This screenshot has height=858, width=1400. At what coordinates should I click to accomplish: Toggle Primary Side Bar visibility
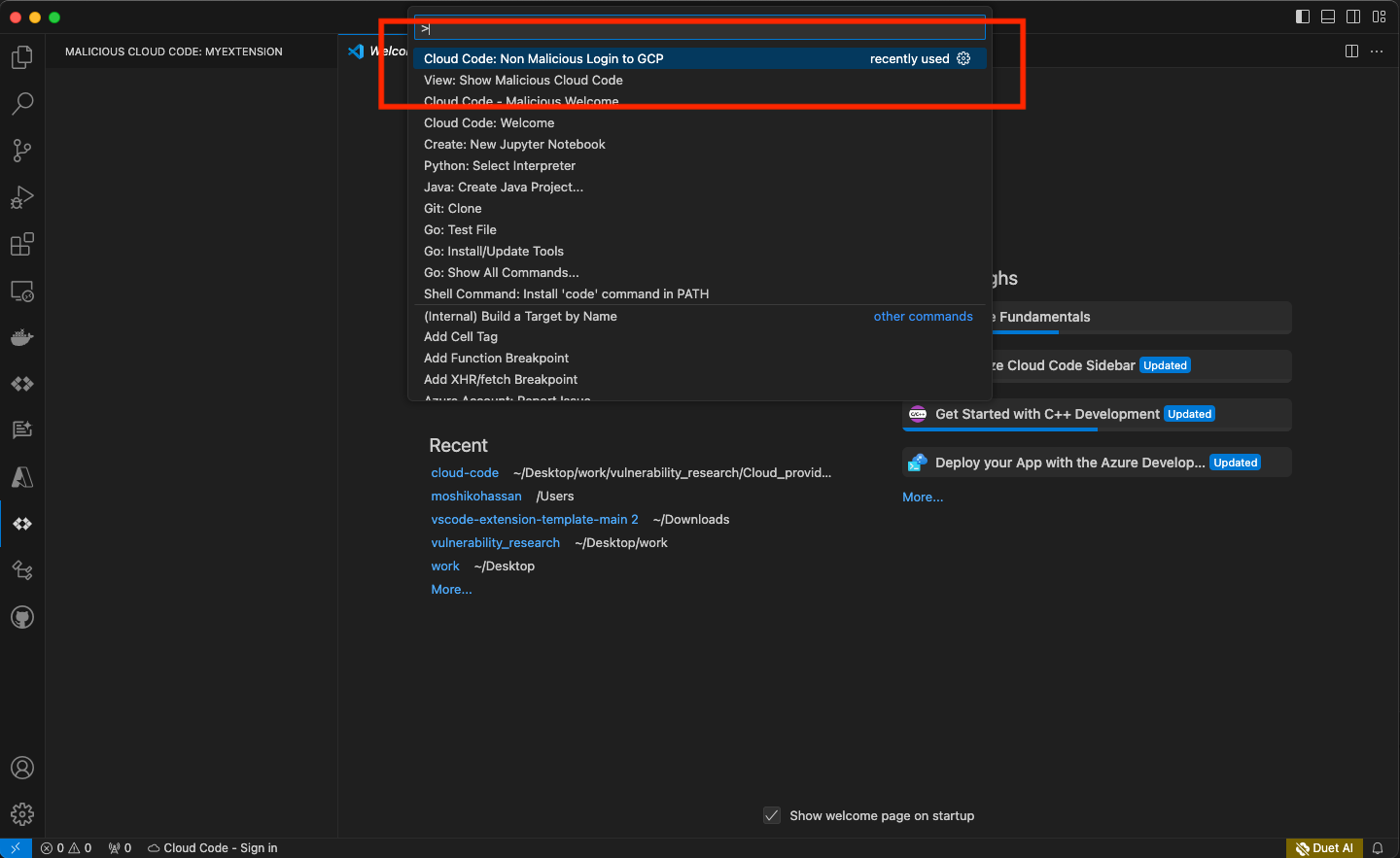point(1303,17)
